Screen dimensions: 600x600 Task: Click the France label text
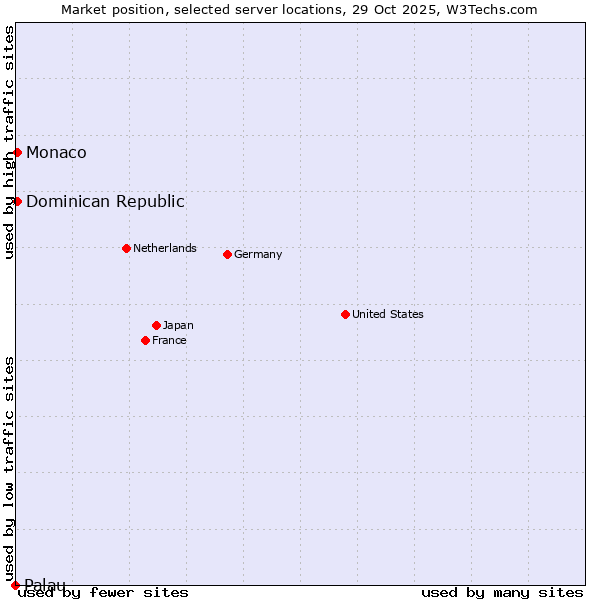click(169, 340)
